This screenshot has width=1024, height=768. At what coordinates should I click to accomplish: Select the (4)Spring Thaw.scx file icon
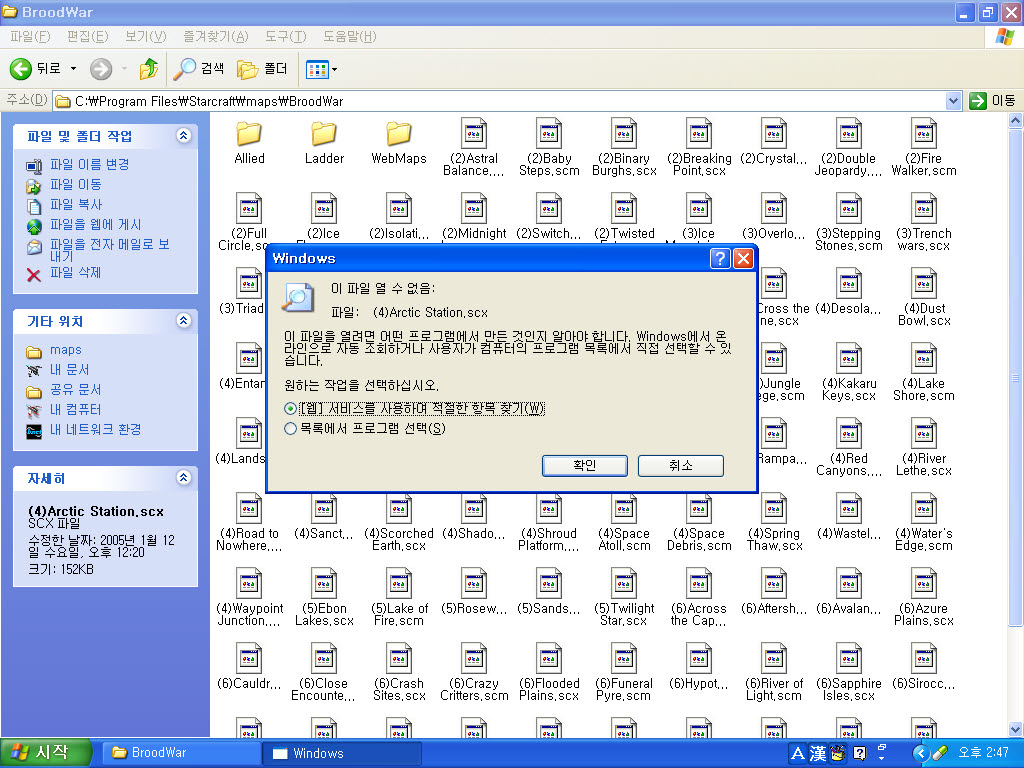pos(774,509)
